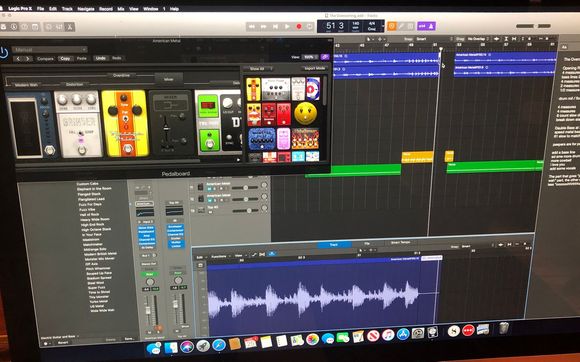The image size is (580, 362).
Task: Open the View dropdown in audio editor
Action: (x=240, y=255)
